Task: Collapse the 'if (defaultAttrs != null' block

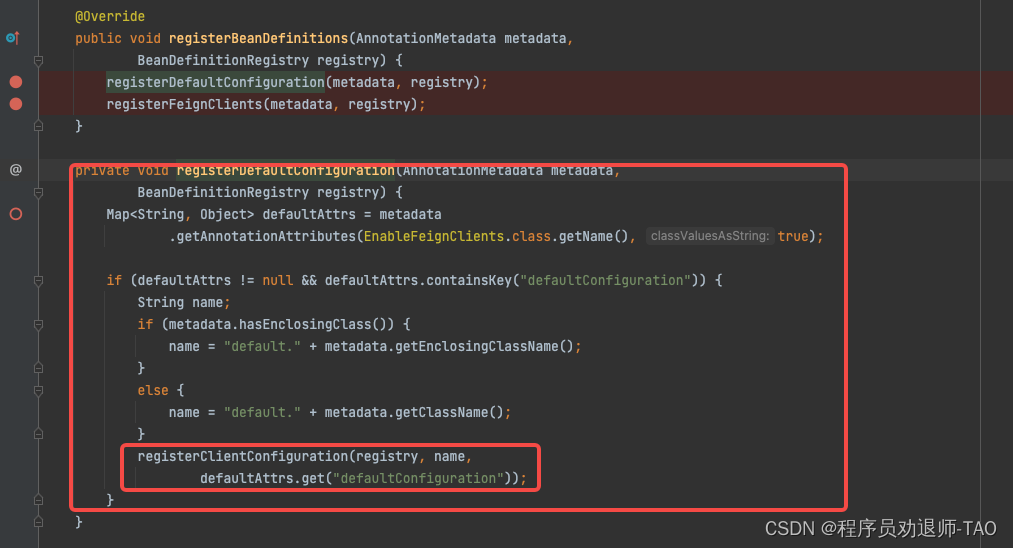Action: click(x=39, y=280)
